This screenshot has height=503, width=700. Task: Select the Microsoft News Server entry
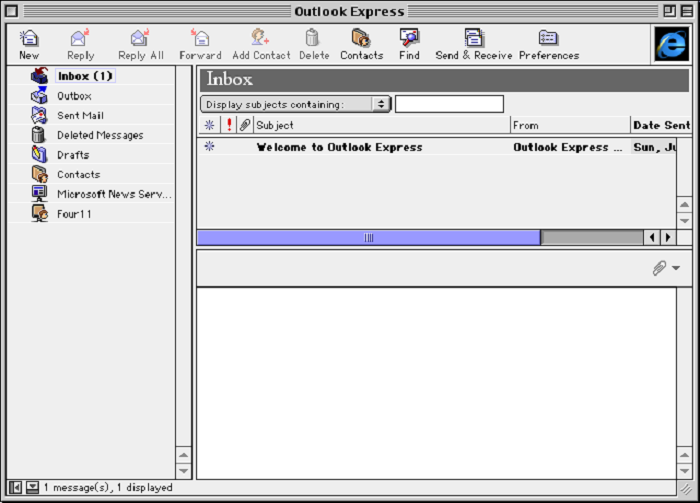coord(114,194)
